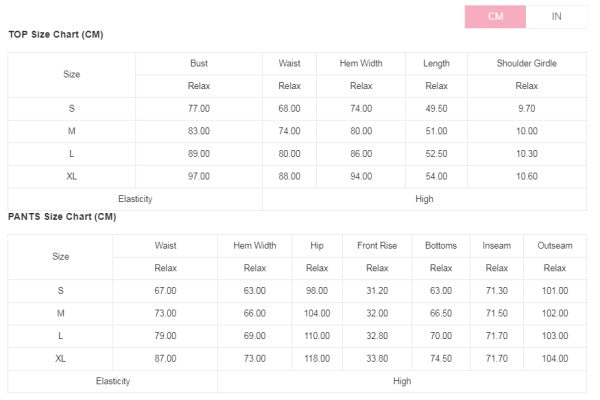The image size is (600, 400).
Task: Select the Shoulder Girdle column header
Action: [526, 64]
